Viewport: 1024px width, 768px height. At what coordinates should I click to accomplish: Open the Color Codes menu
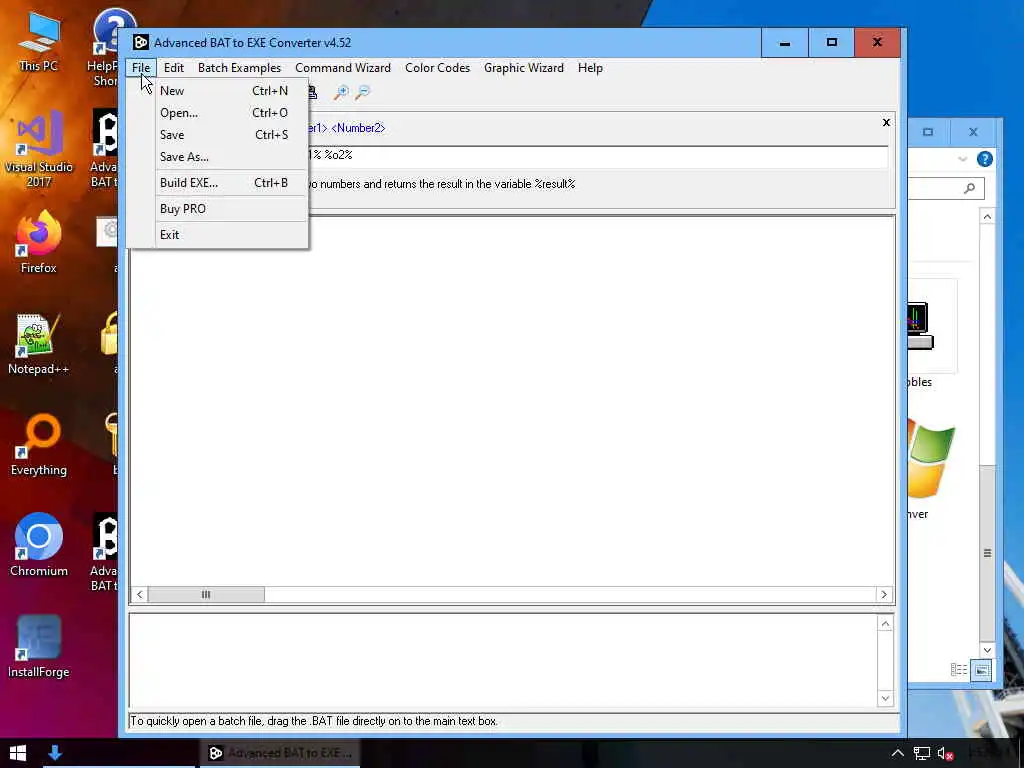pos(438,68)
